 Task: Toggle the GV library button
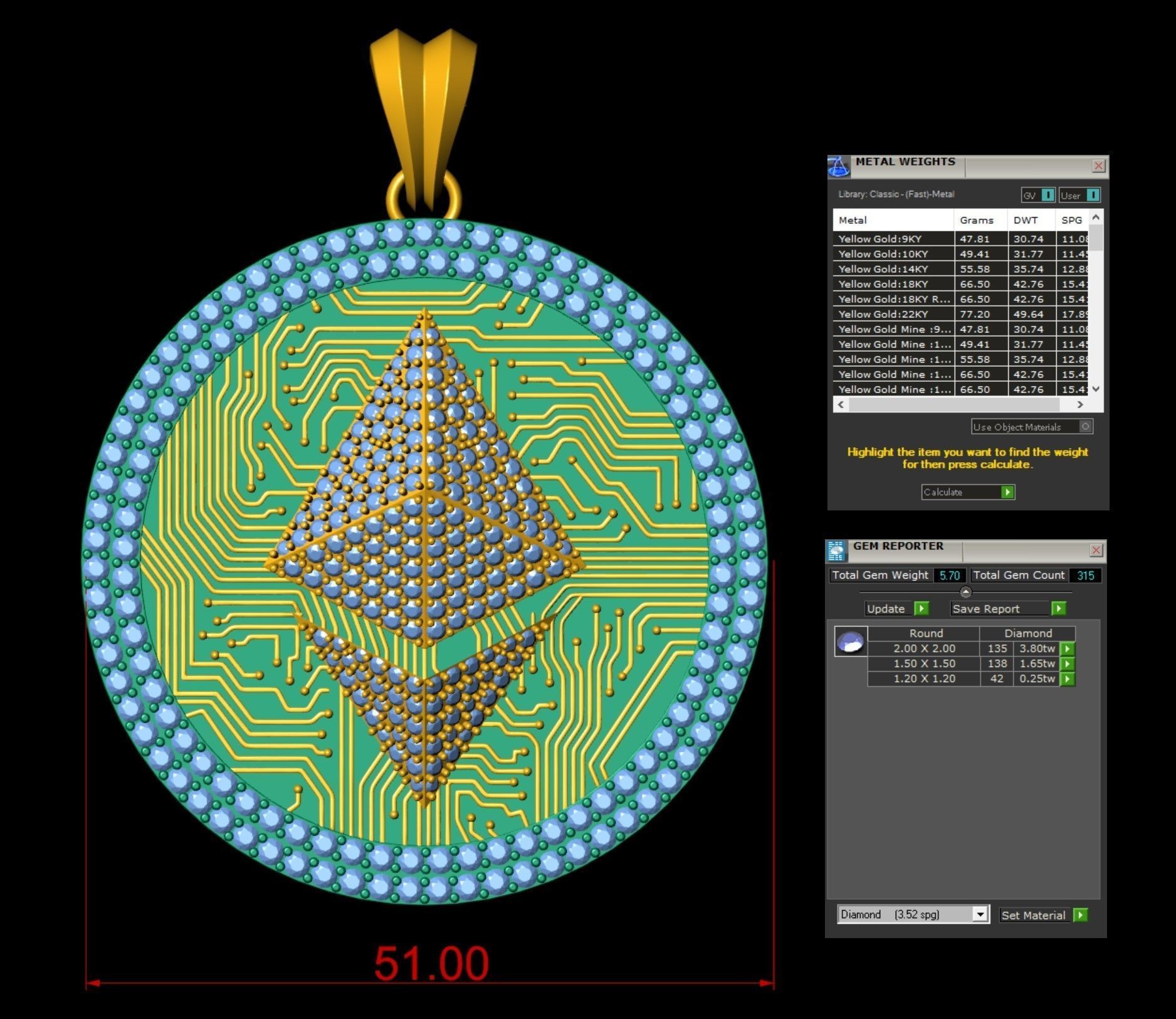[1038, 195]
